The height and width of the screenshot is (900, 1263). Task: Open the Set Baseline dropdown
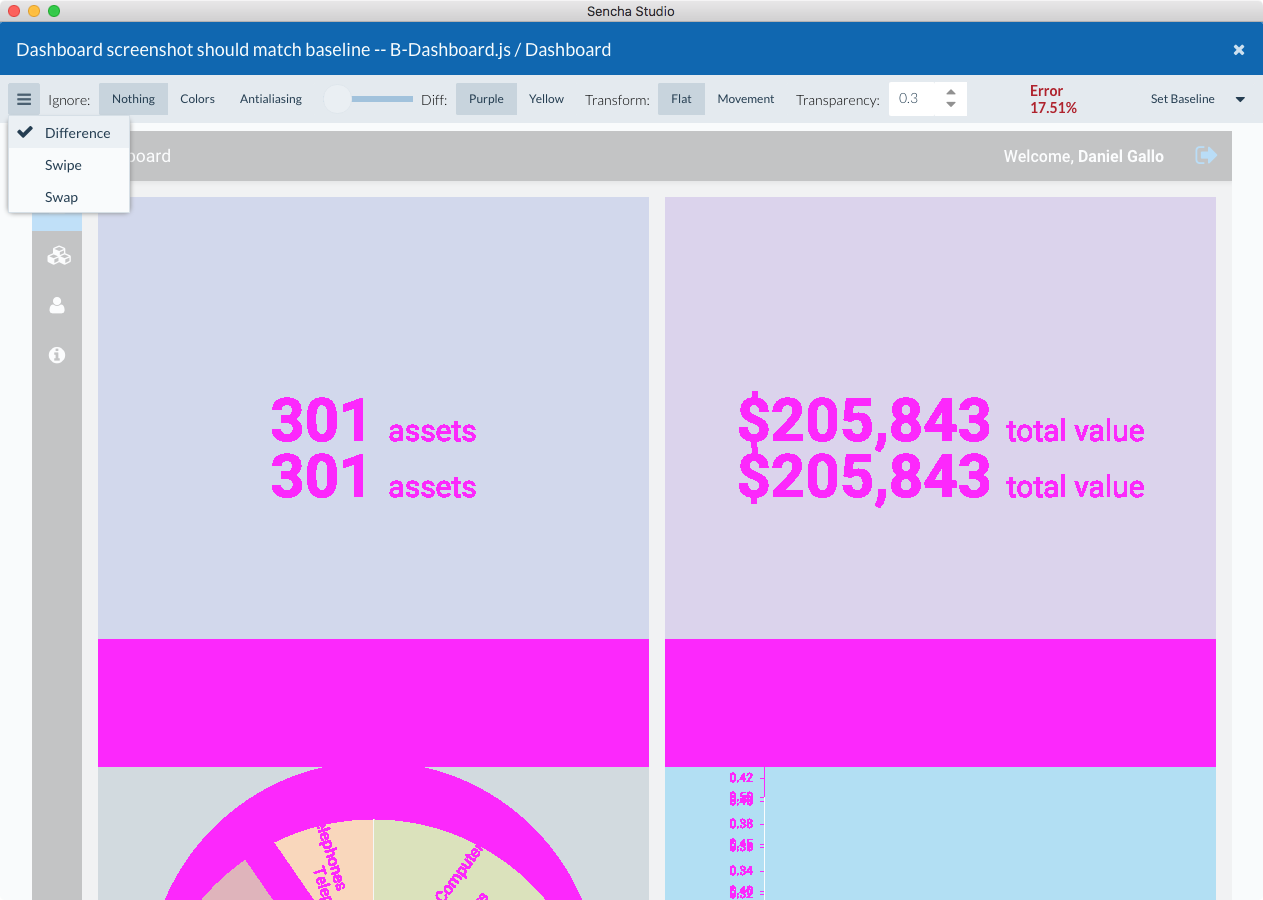point(1239,99)
